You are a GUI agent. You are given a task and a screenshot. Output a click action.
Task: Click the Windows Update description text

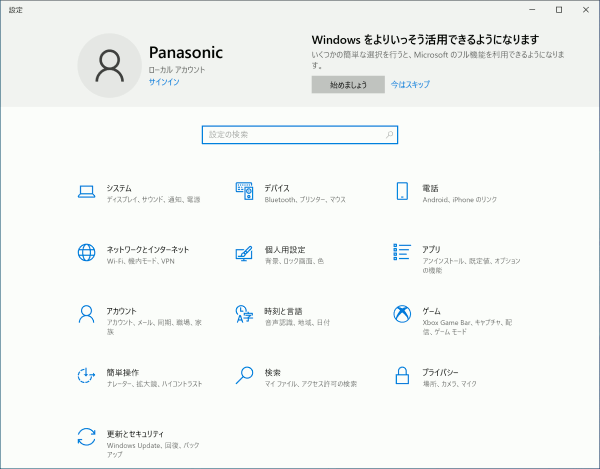tap(153, 450)
